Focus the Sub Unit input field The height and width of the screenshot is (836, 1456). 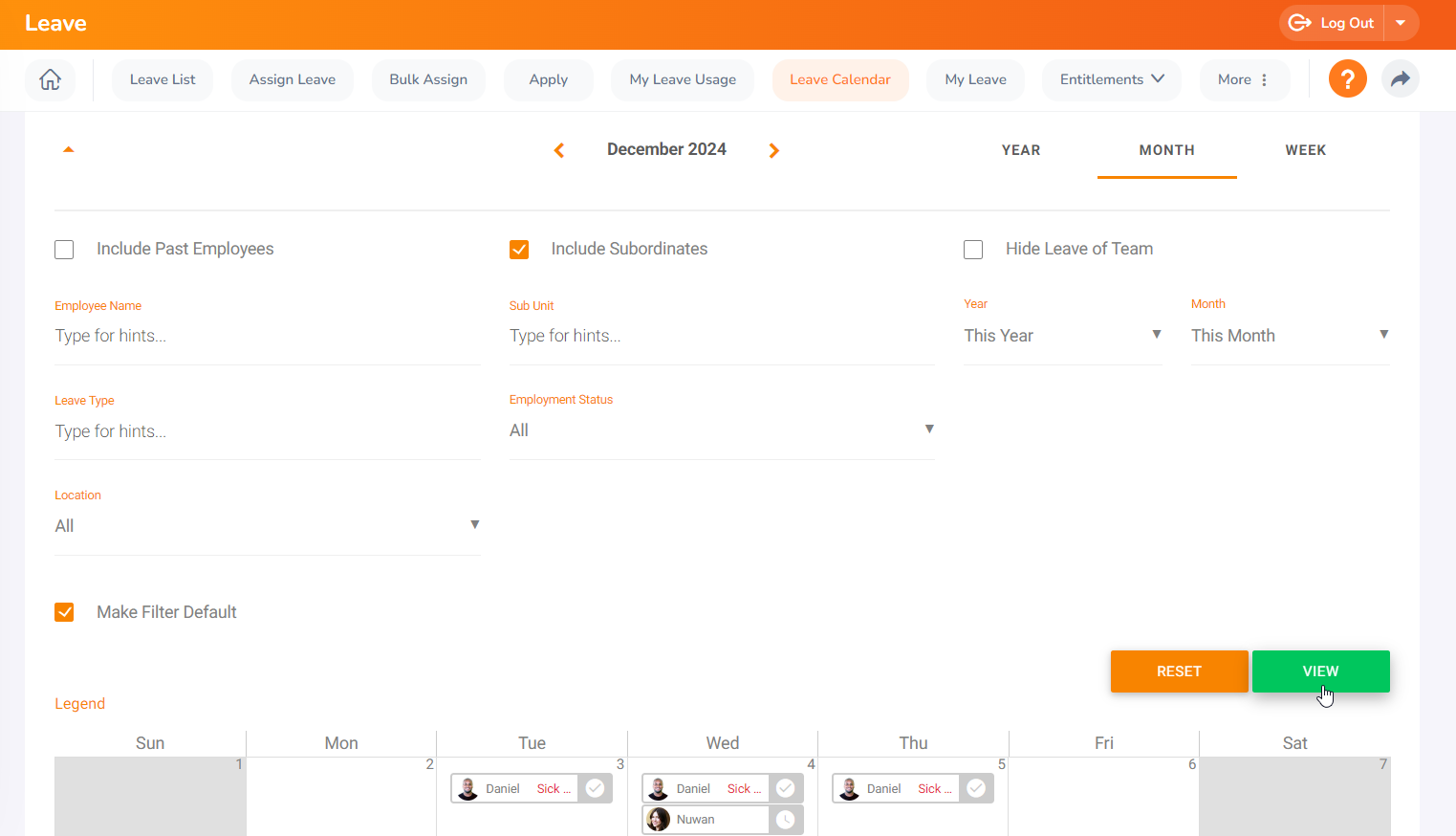pyautogui.click(x=722, y=336)
